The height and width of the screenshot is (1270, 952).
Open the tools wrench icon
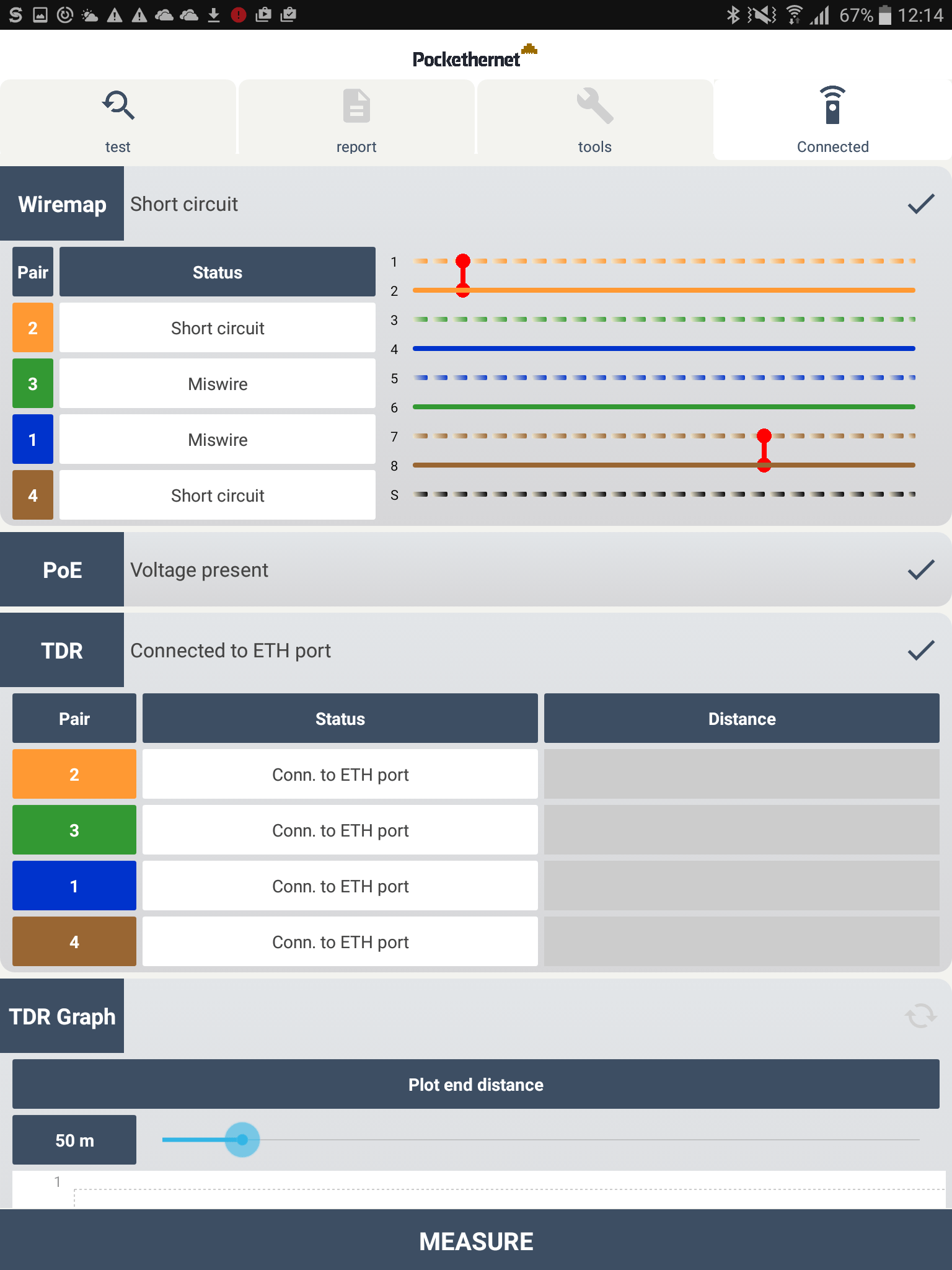point(595,105)
